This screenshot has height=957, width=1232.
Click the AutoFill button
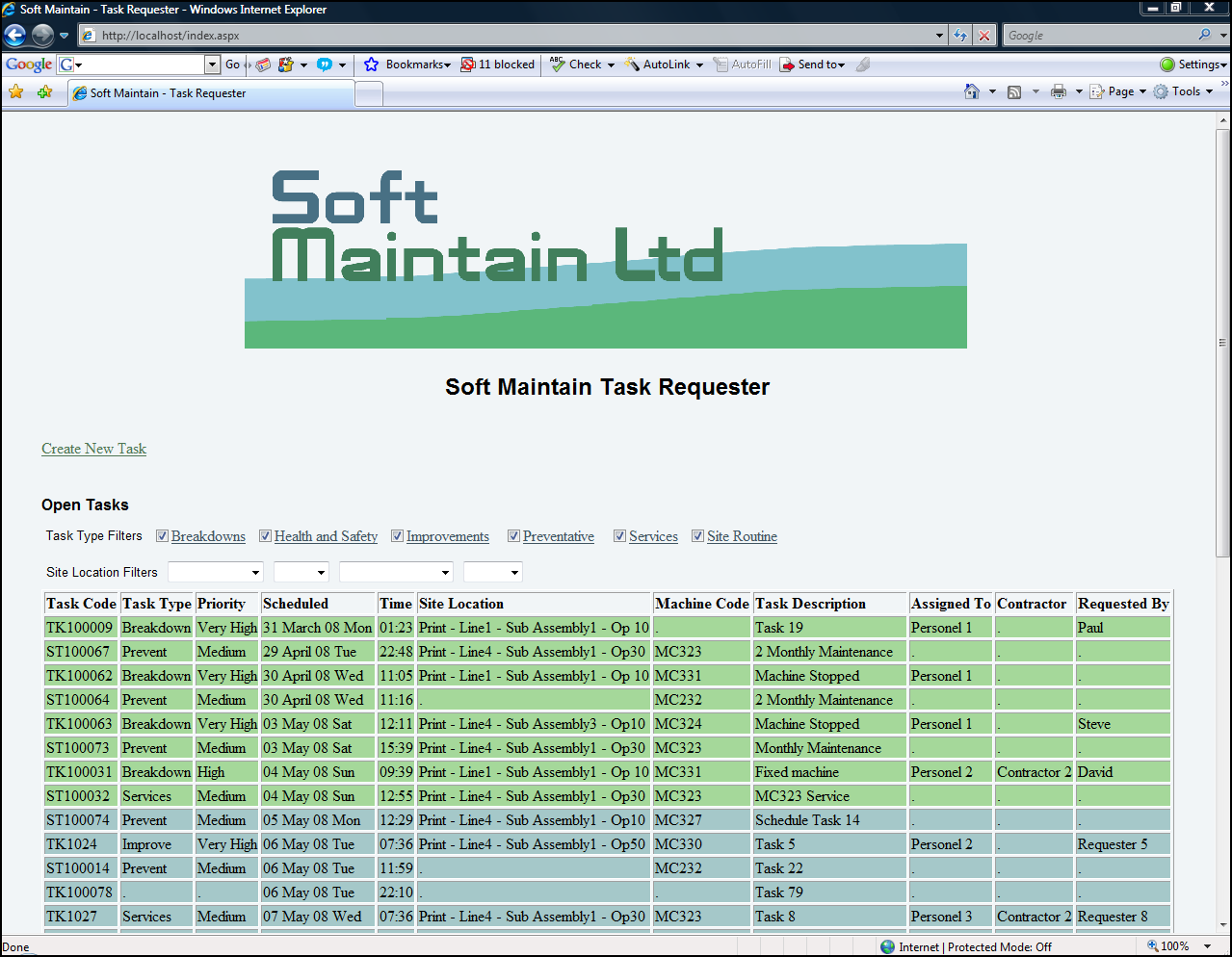(742, 65)
